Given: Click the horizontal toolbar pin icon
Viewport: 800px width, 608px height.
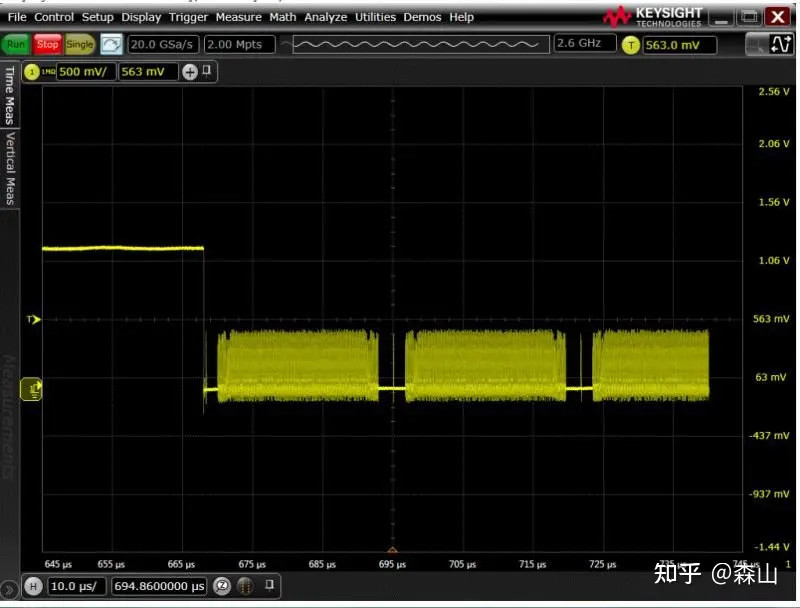Looking at the screenshot, I should (270, 585).
